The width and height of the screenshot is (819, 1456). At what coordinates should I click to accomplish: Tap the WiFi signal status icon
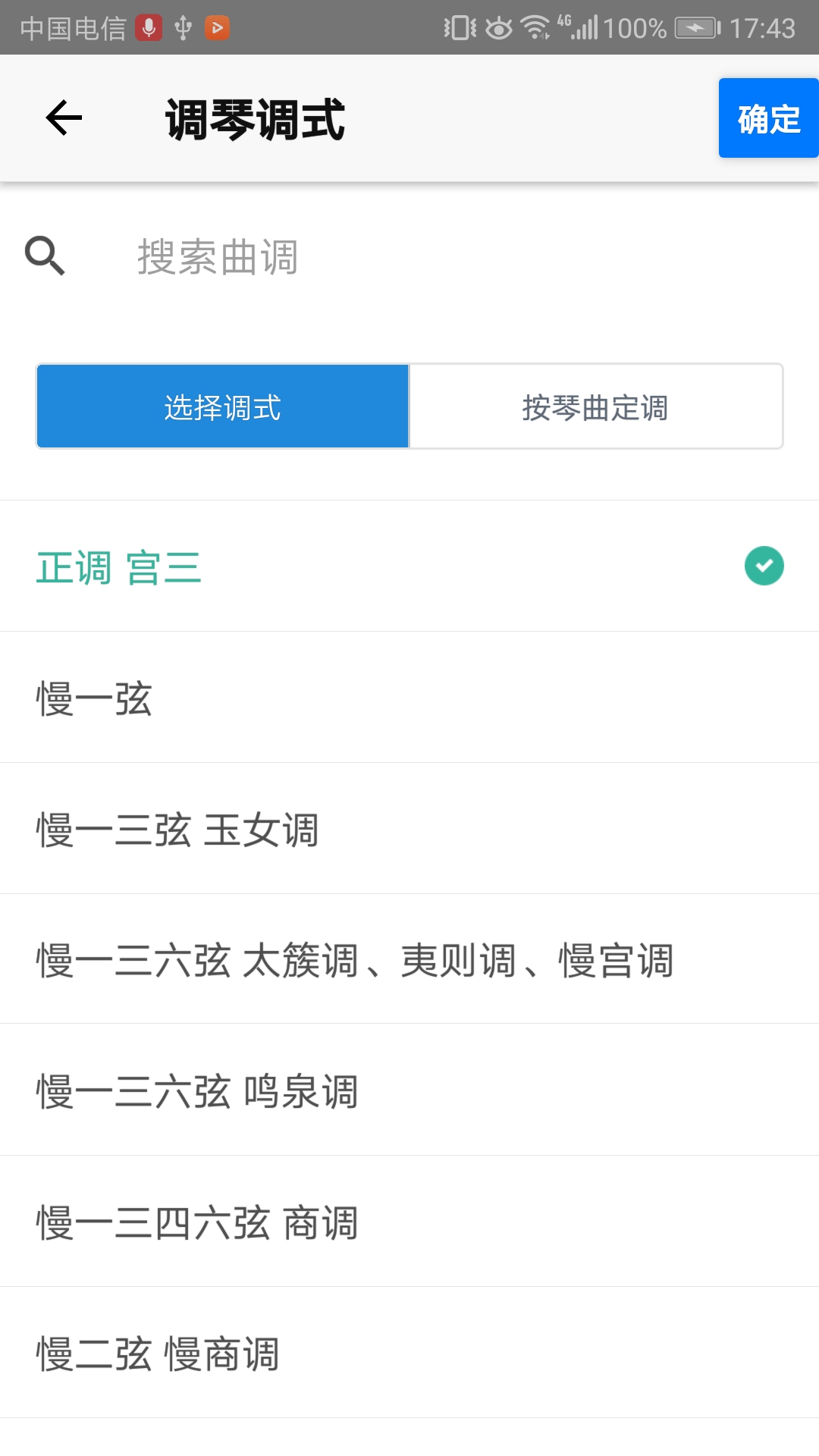(x=535, y=28)
